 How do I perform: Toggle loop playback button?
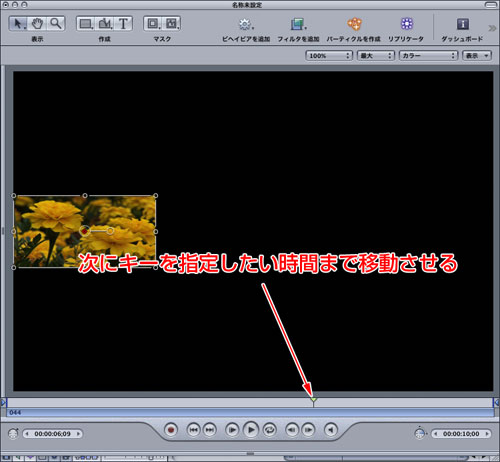click(269, 430)
